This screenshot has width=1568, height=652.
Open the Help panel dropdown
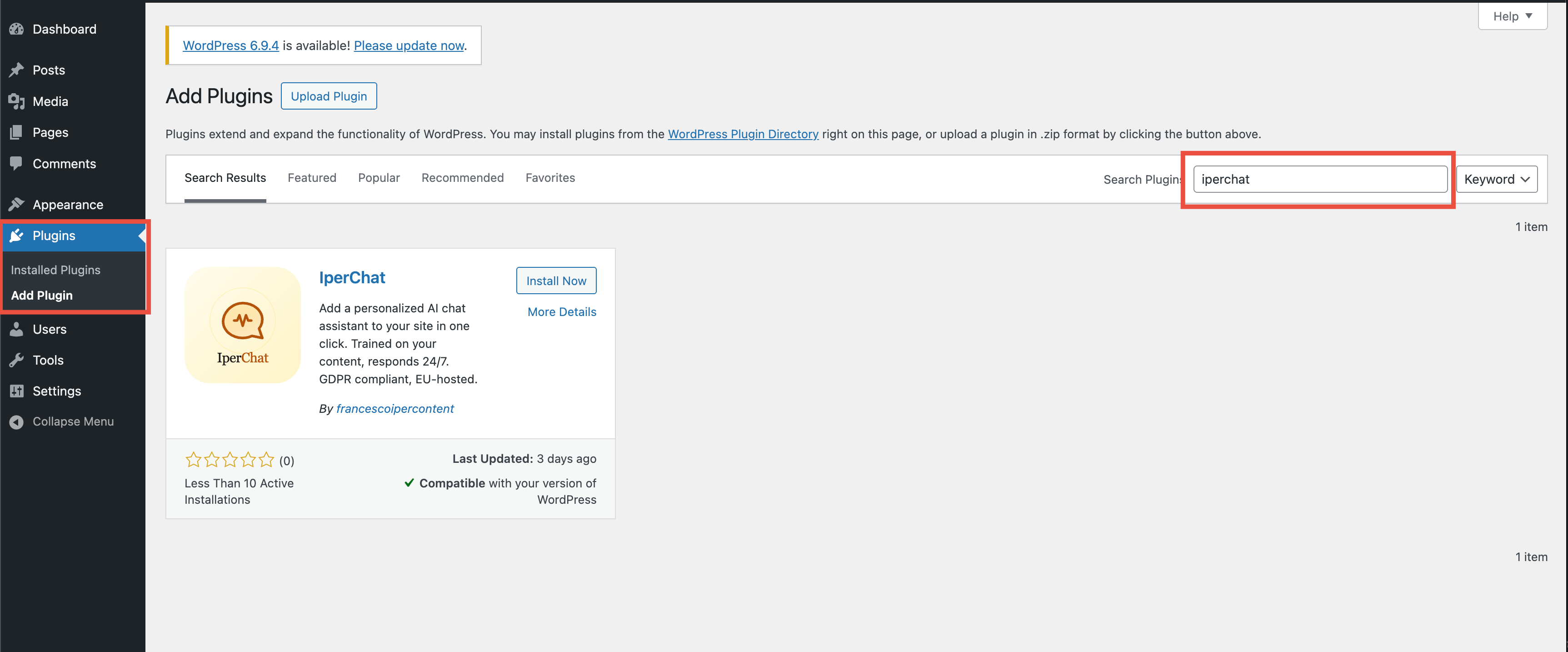click(x=1512, y=16)
